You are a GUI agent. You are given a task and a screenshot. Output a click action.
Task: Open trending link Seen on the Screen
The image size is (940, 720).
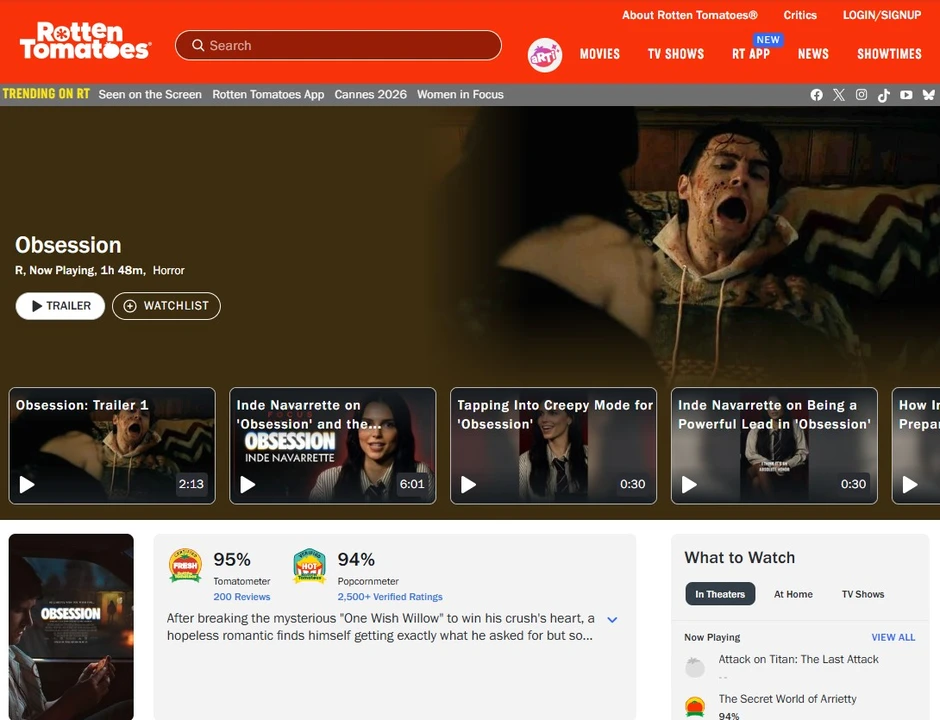click(x=150, y=95)
